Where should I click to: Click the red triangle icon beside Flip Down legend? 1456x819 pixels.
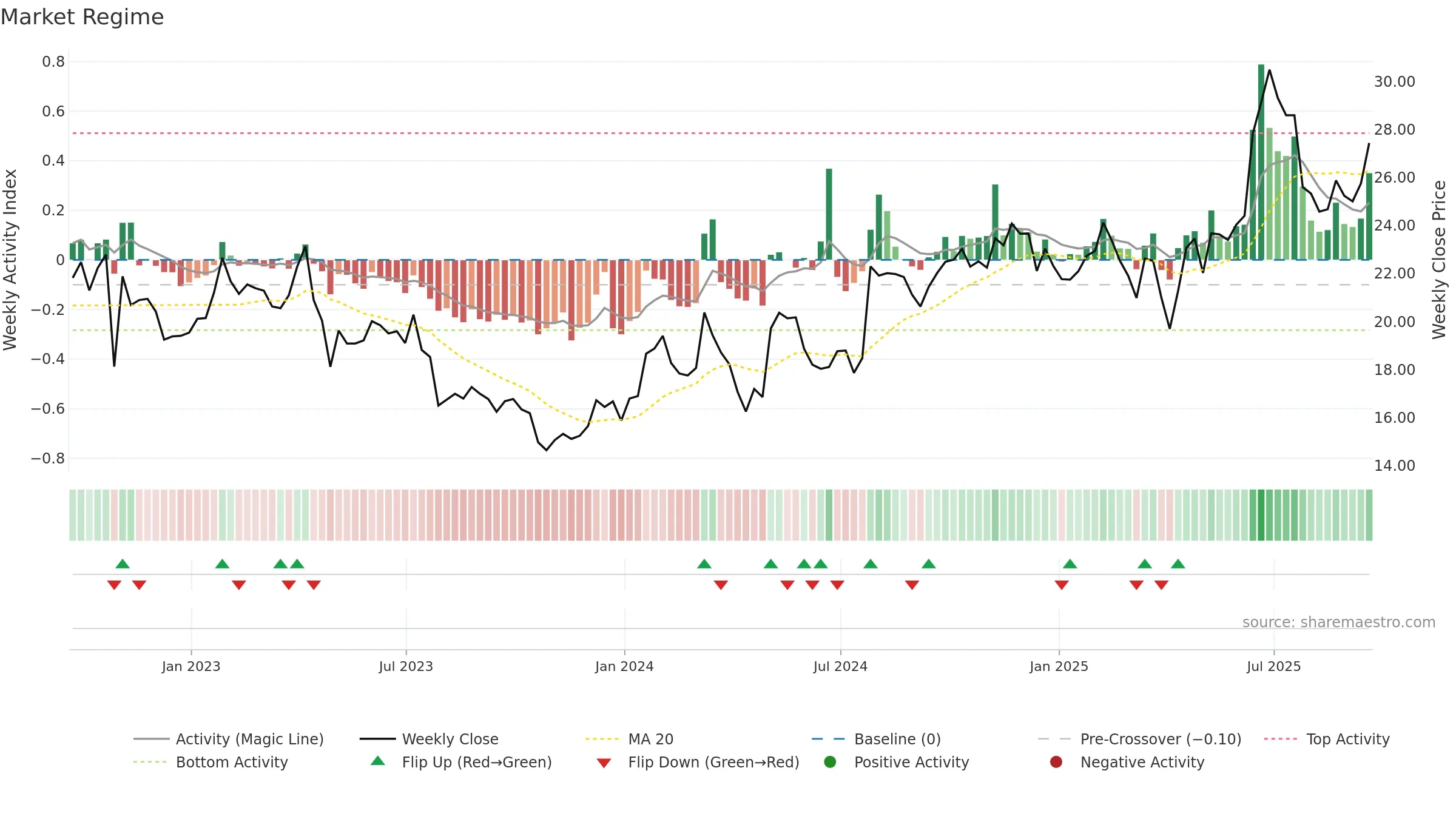click(x=604, y=763)
